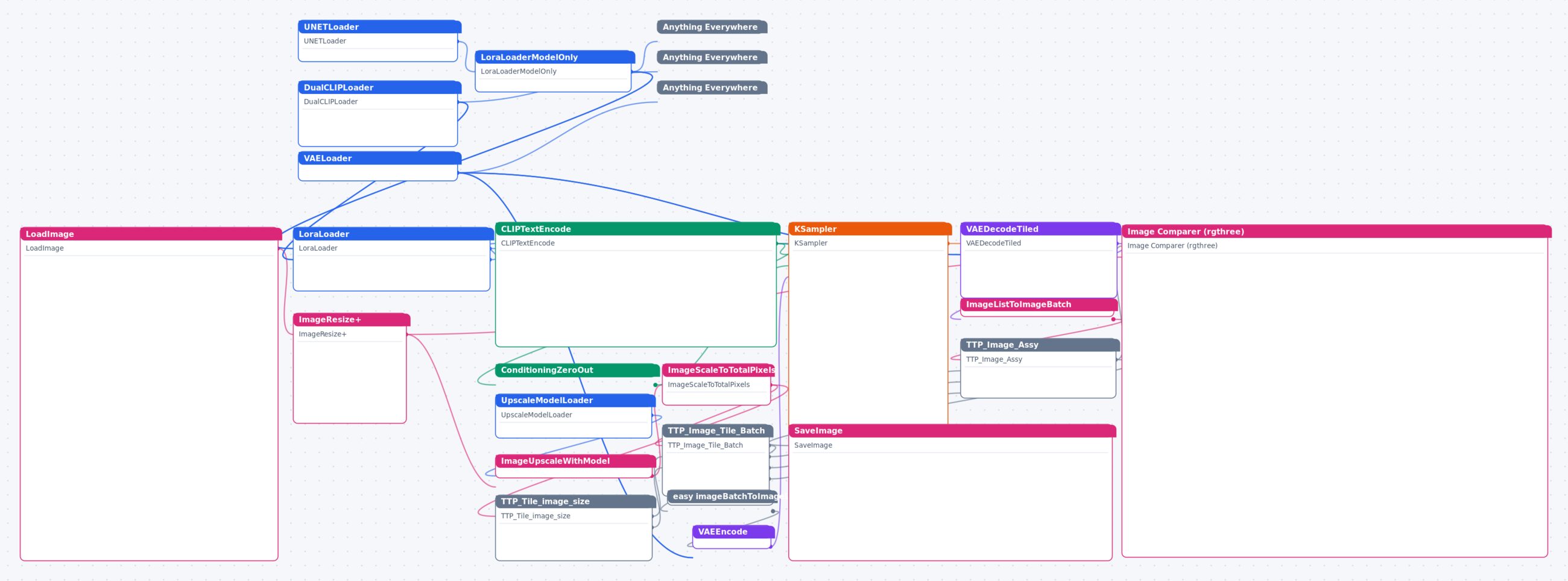
Task: Click the 'KSampler' body label text
Action: pyautogui.click(x=811, y=243)
